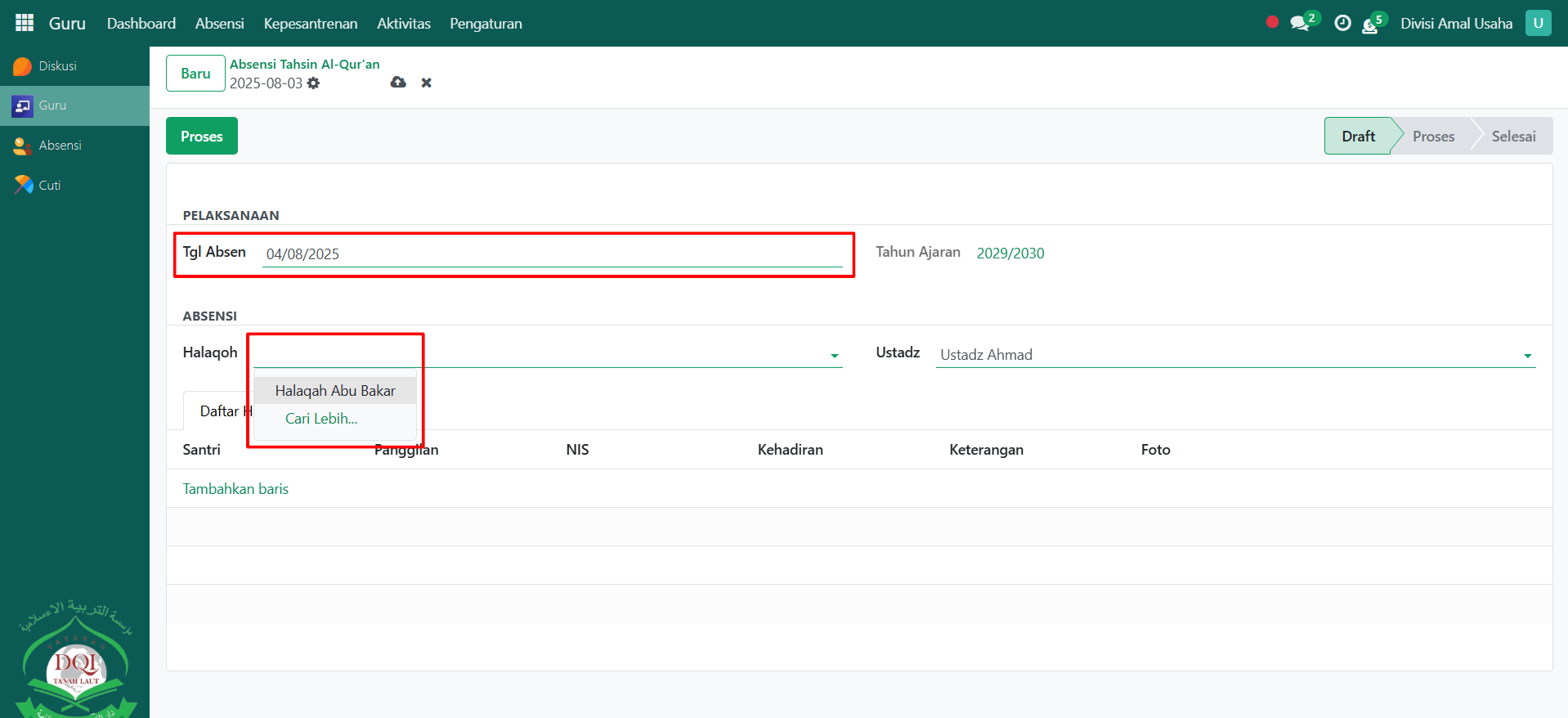Select Halaqah Abu Bakar option

pos(335,391)
